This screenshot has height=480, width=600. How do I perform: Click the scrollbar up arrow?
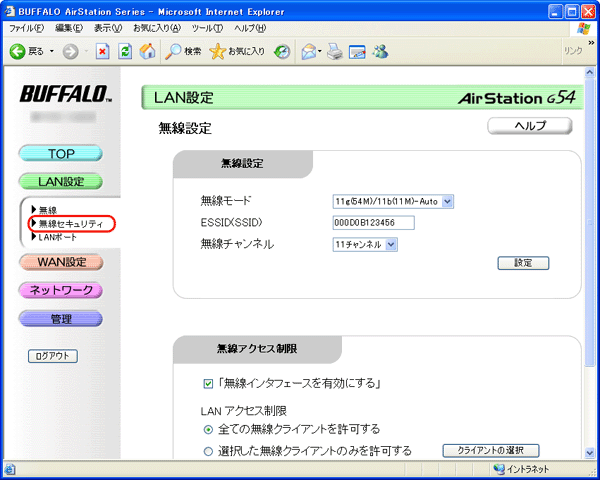[x=590, y=72]
